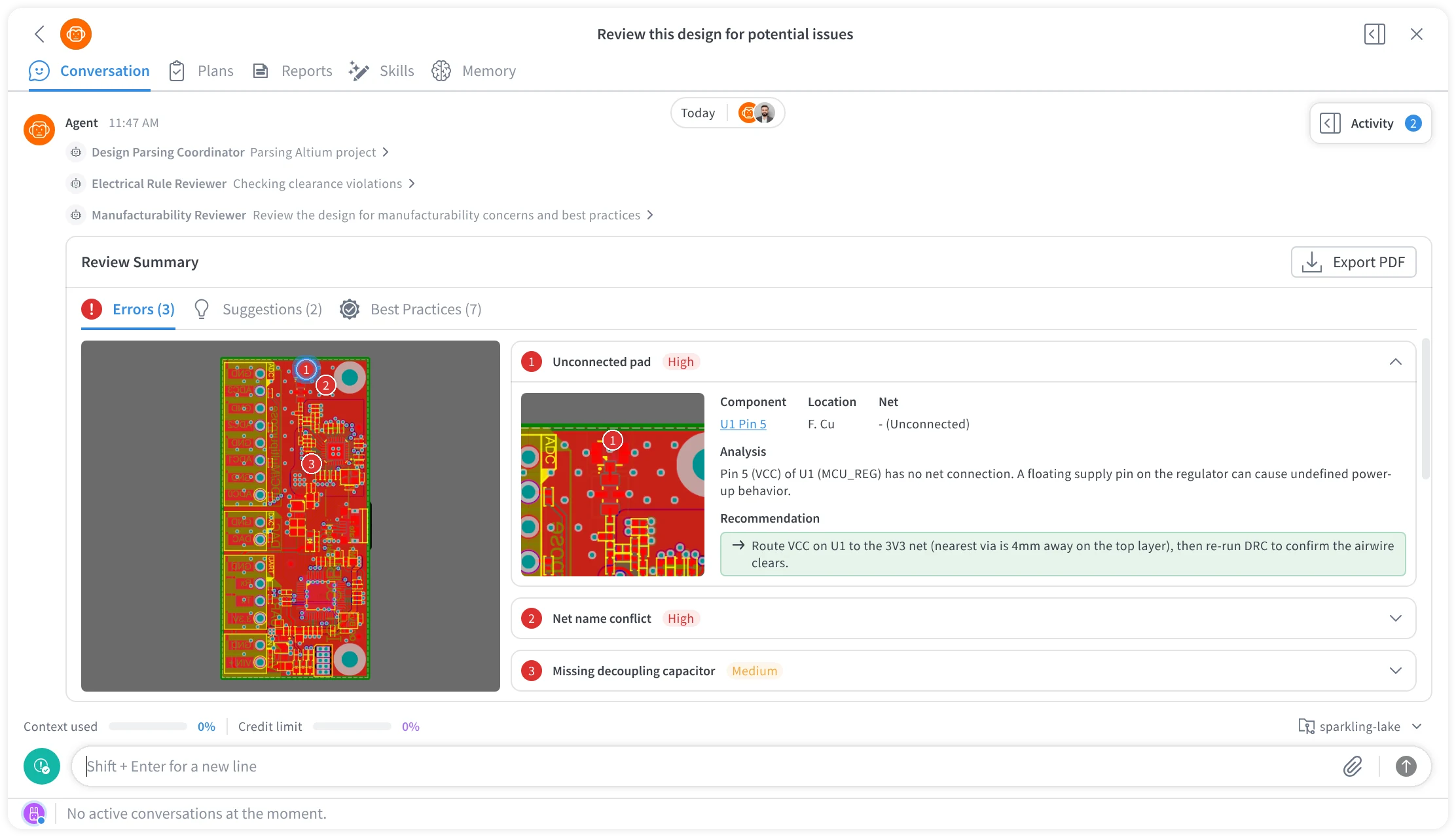Open the Reports tab
This screenshot has height=837, width=1456.
293,71
